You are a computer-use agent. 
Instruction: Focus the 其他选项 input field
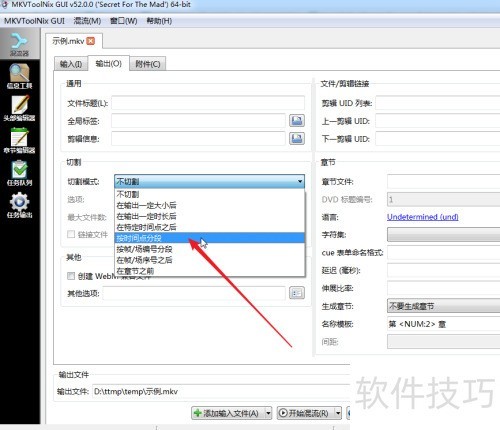(194, 293)
